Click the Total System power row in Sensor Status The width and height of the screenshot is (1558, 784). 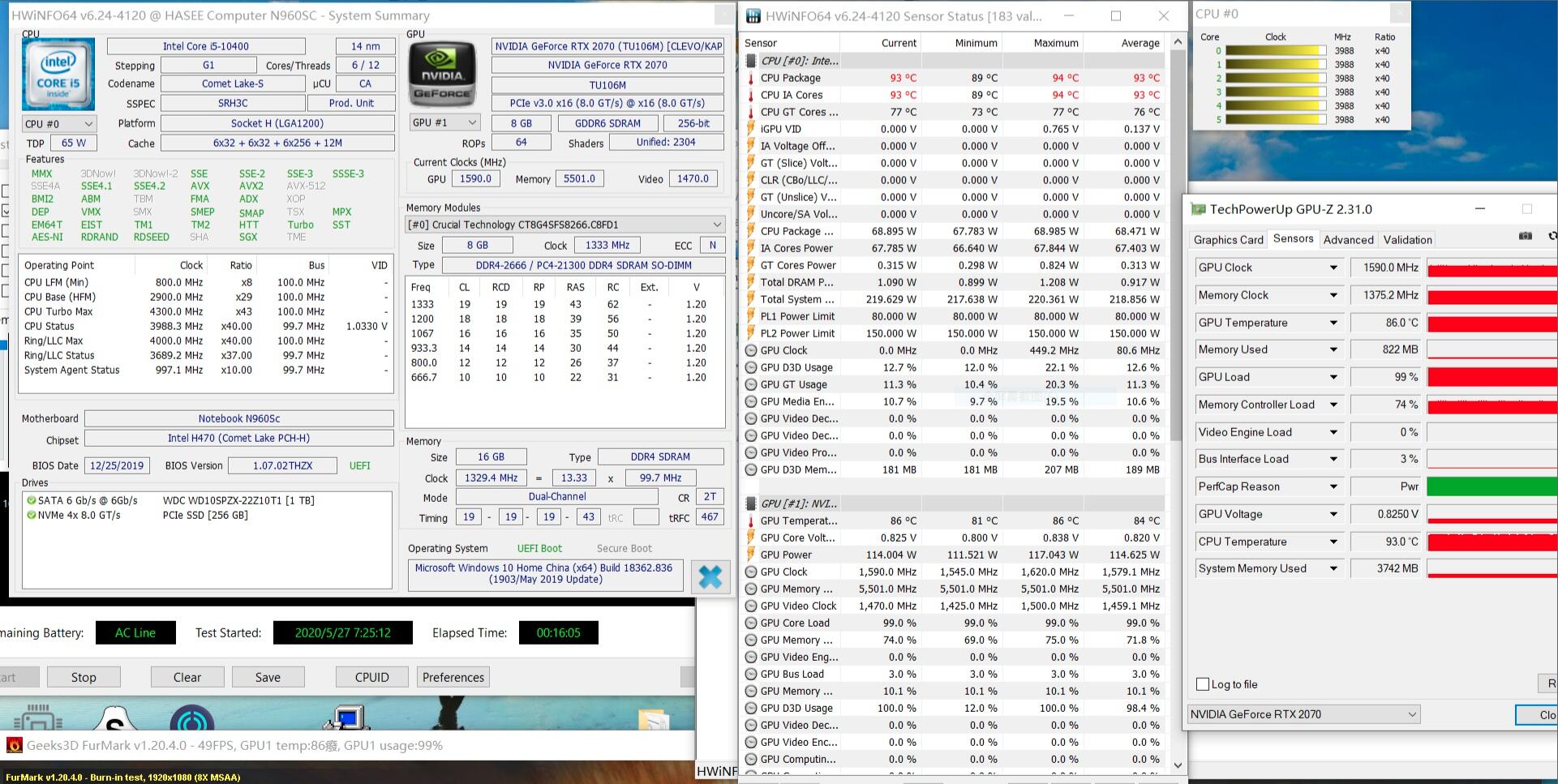click(954, 300)
